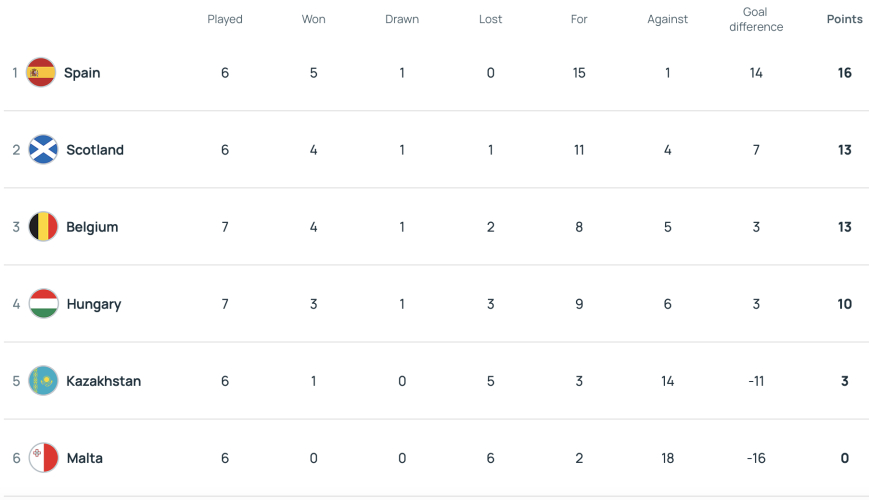This screenshot has height=500, width=869.
Task: Click the Scotland flag icon
Action: (x=43, y=150)
